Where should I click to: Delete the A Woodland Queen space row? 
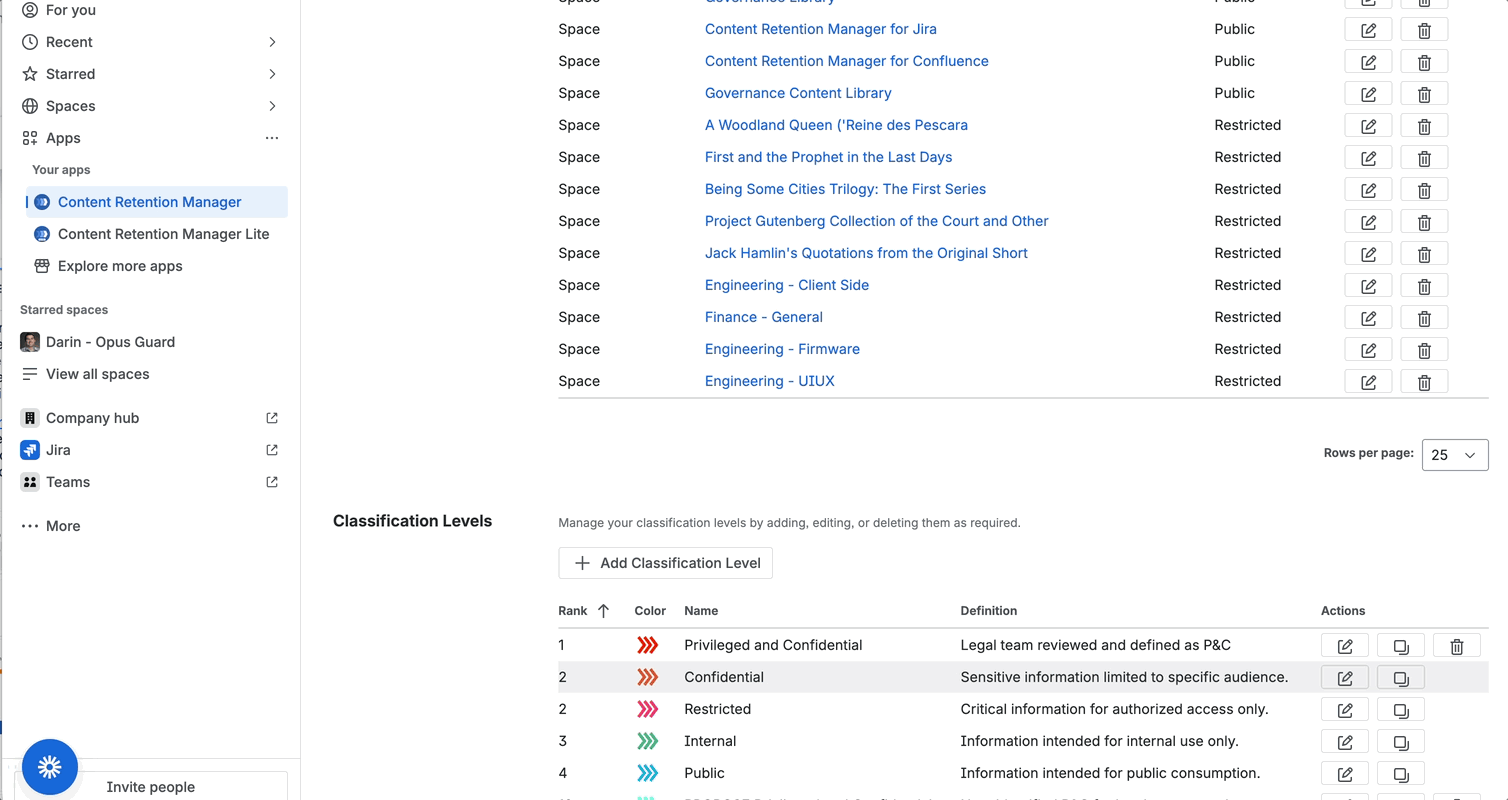[1424, 126]
